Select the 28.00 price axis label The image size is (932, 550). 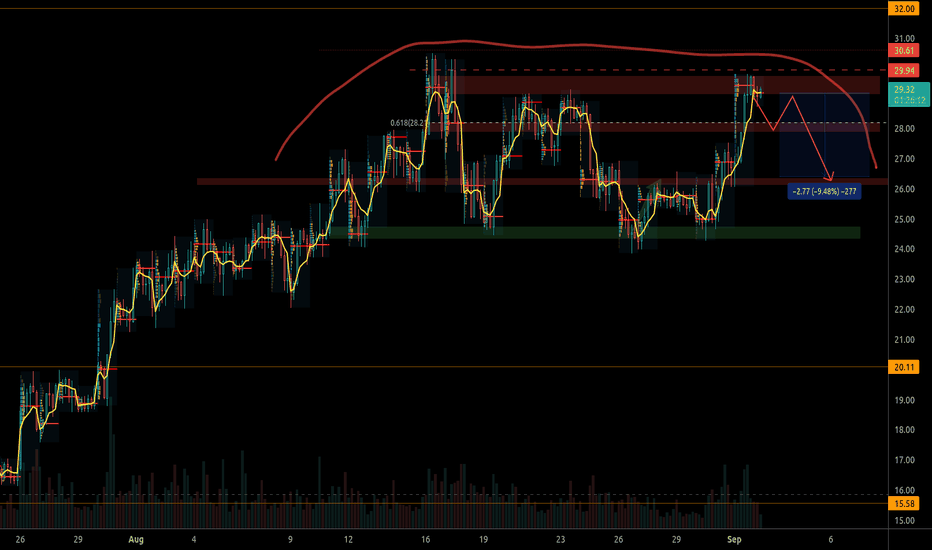pyautogui.click(x=904, y=129)
